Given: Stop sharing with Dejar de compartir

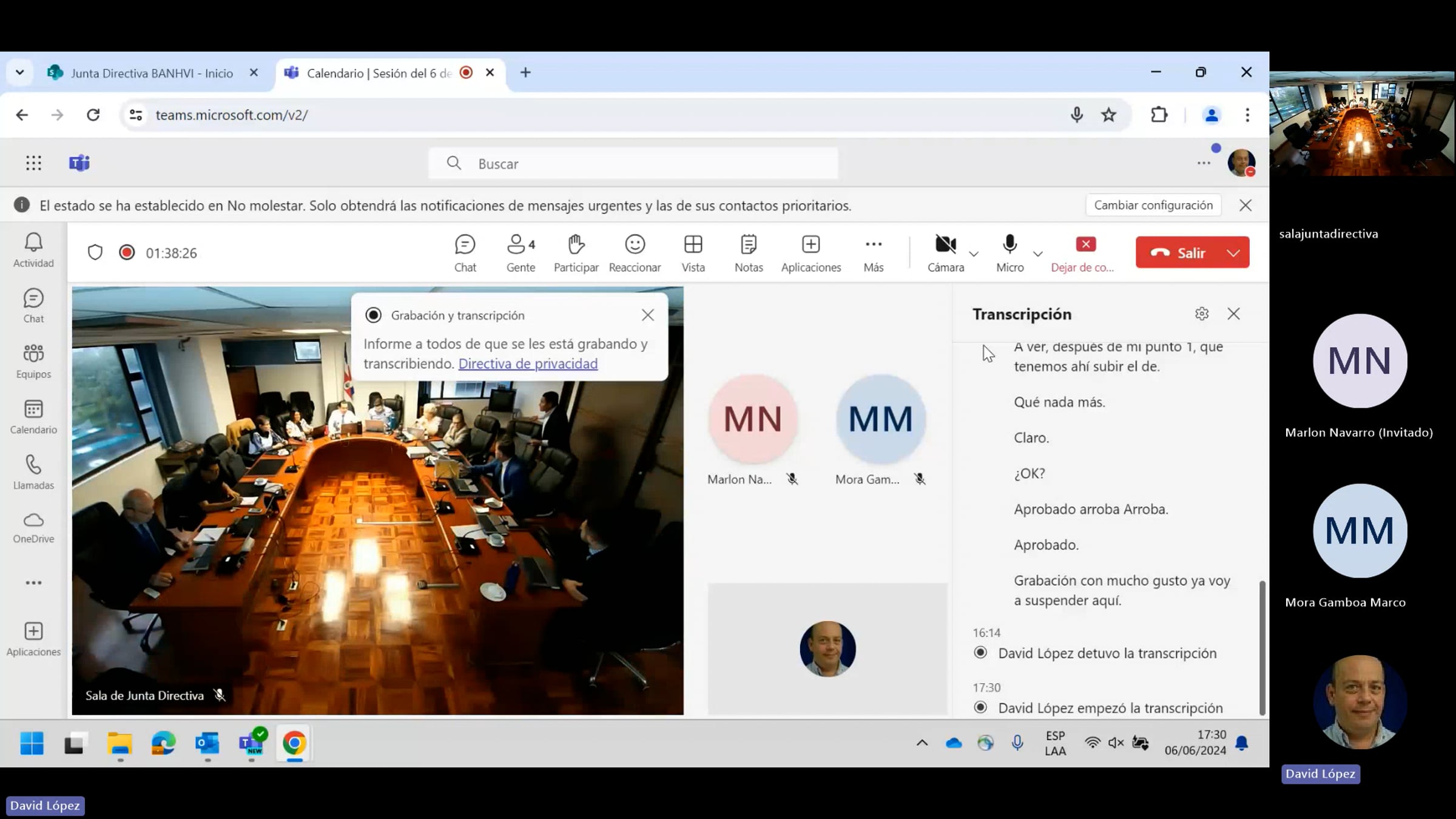Looking at the screenshot, I should click(1083, 253).
